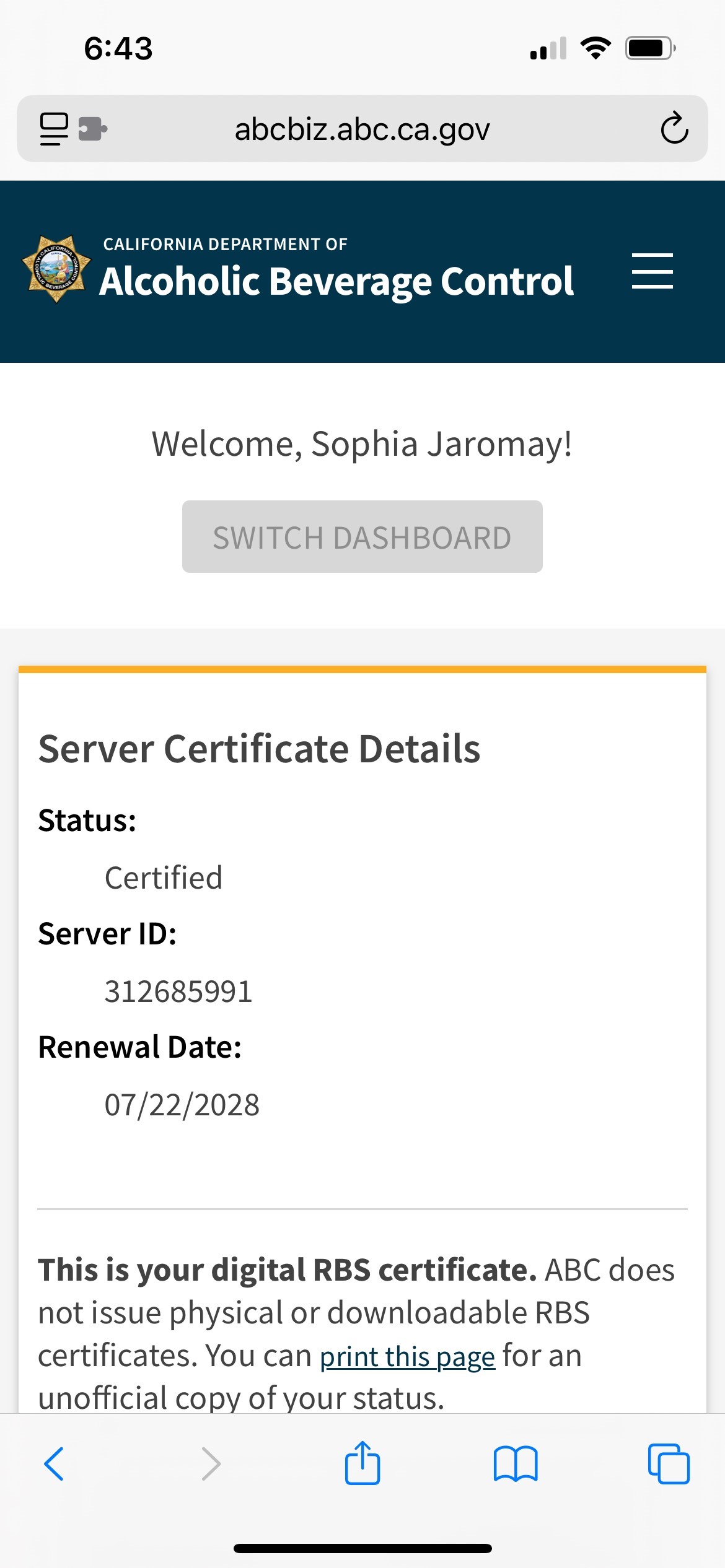Tap the Server ID number 312685991
The height and width of the screenshot is (1568, 725).
pyautogui.click(x=178, y=991)
